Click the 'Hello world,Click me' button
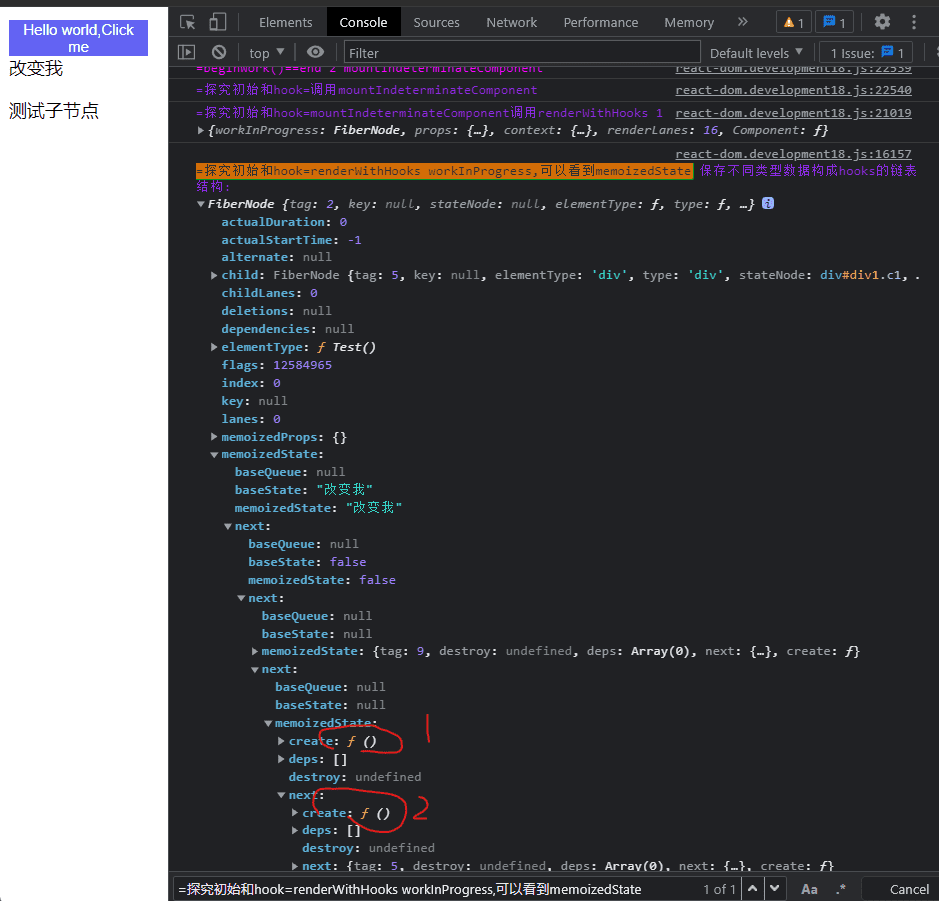This screenshot has width=939, height=901. (x=78, y=38)
